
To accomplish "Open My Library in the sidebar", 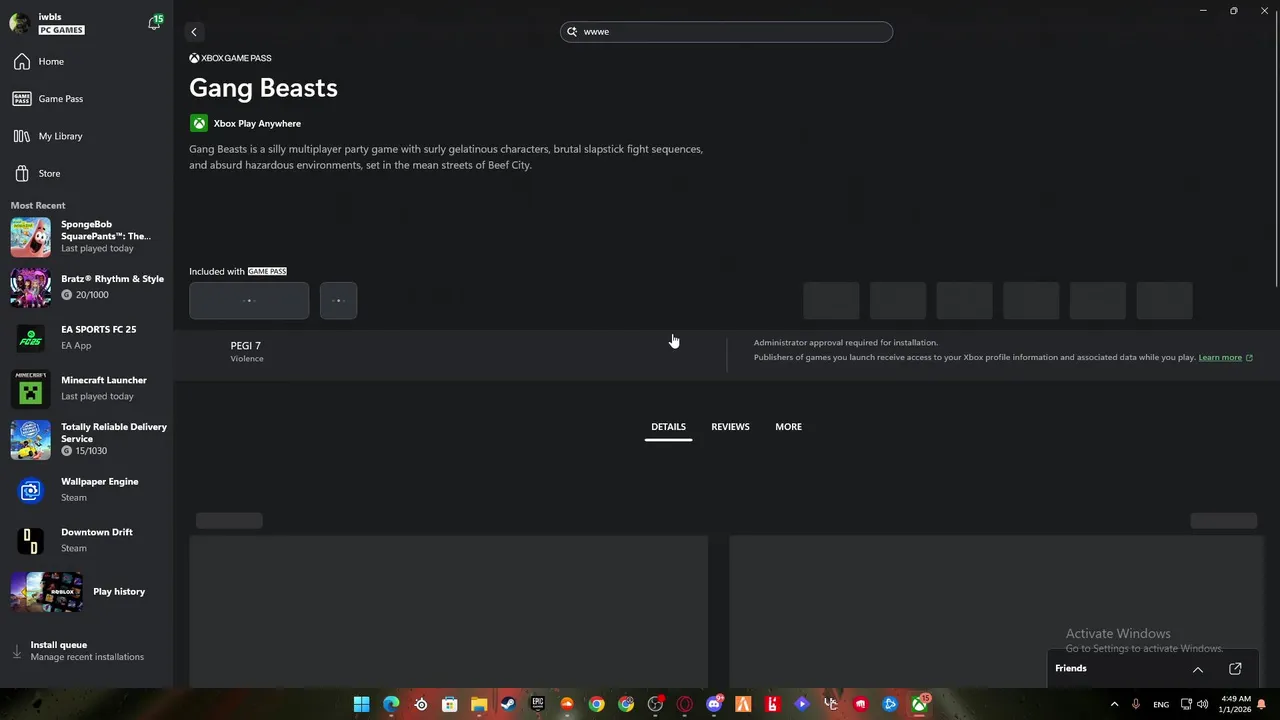I will click(86, 136).
